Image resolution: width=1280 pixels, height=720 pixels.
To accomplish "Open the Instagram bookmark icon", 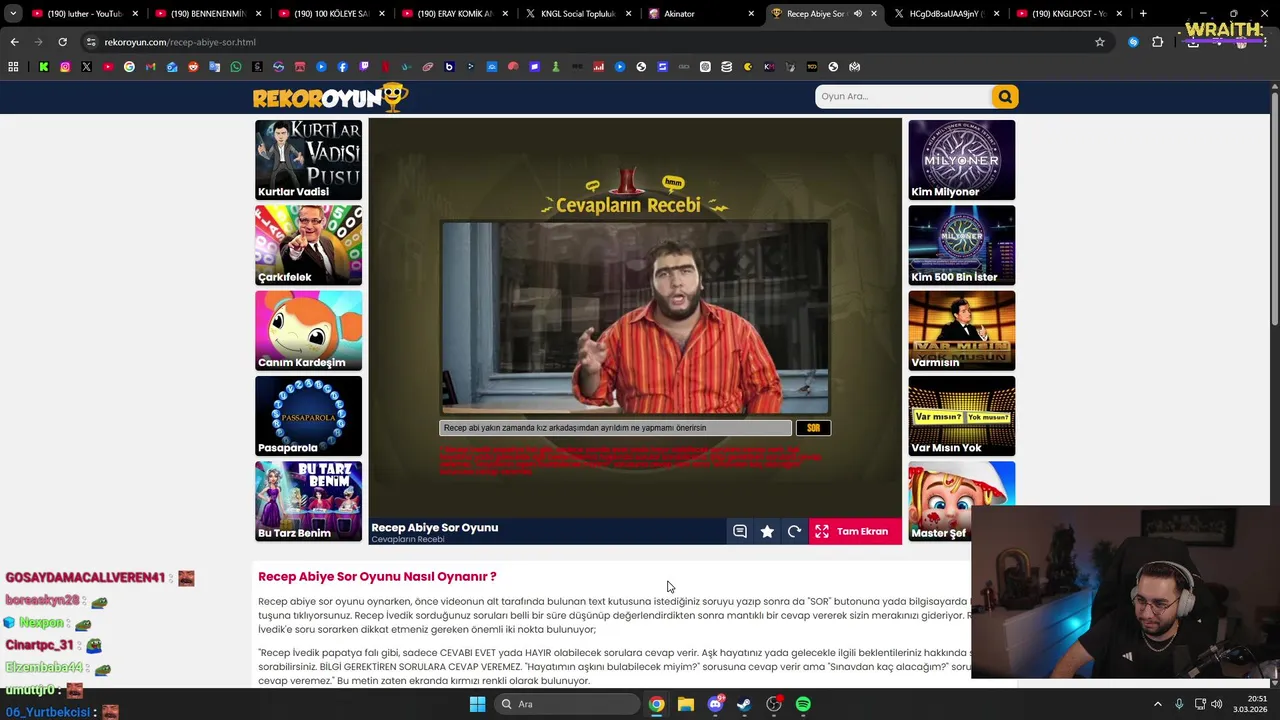I will pyautogui.click(x=65, y=67).
